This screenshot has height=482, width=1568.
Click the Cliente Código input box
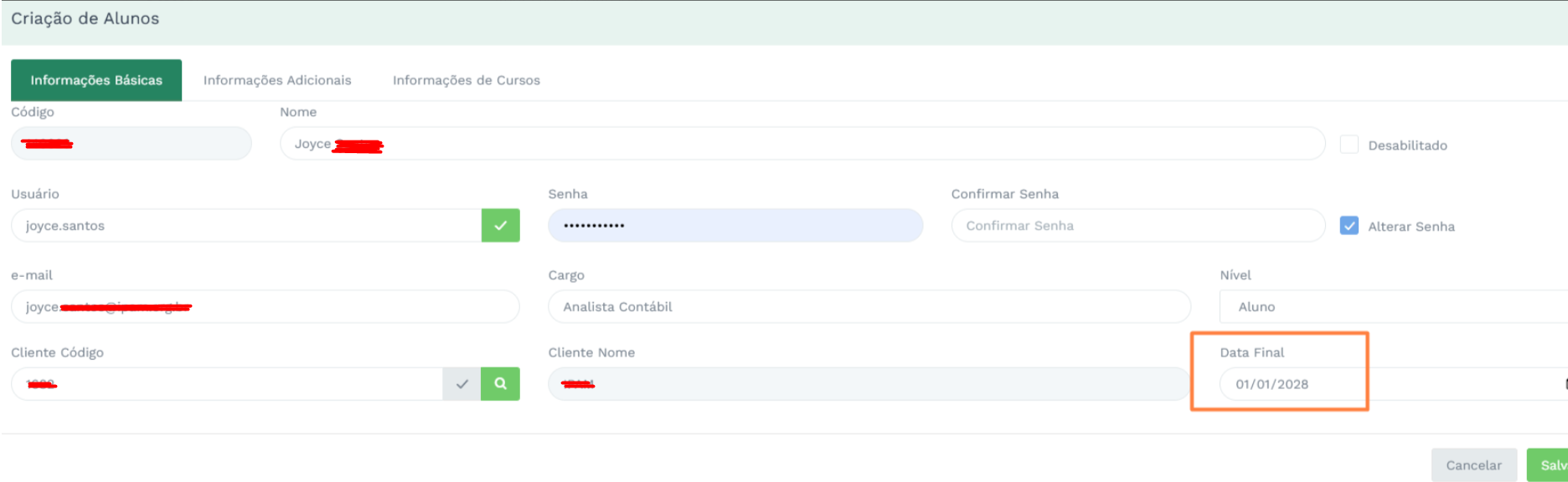coord(226,384)
